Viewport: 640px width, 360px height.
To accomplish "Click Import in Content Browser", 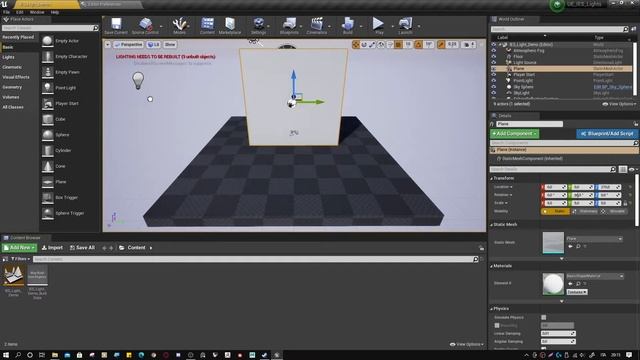I will (52, 248).
